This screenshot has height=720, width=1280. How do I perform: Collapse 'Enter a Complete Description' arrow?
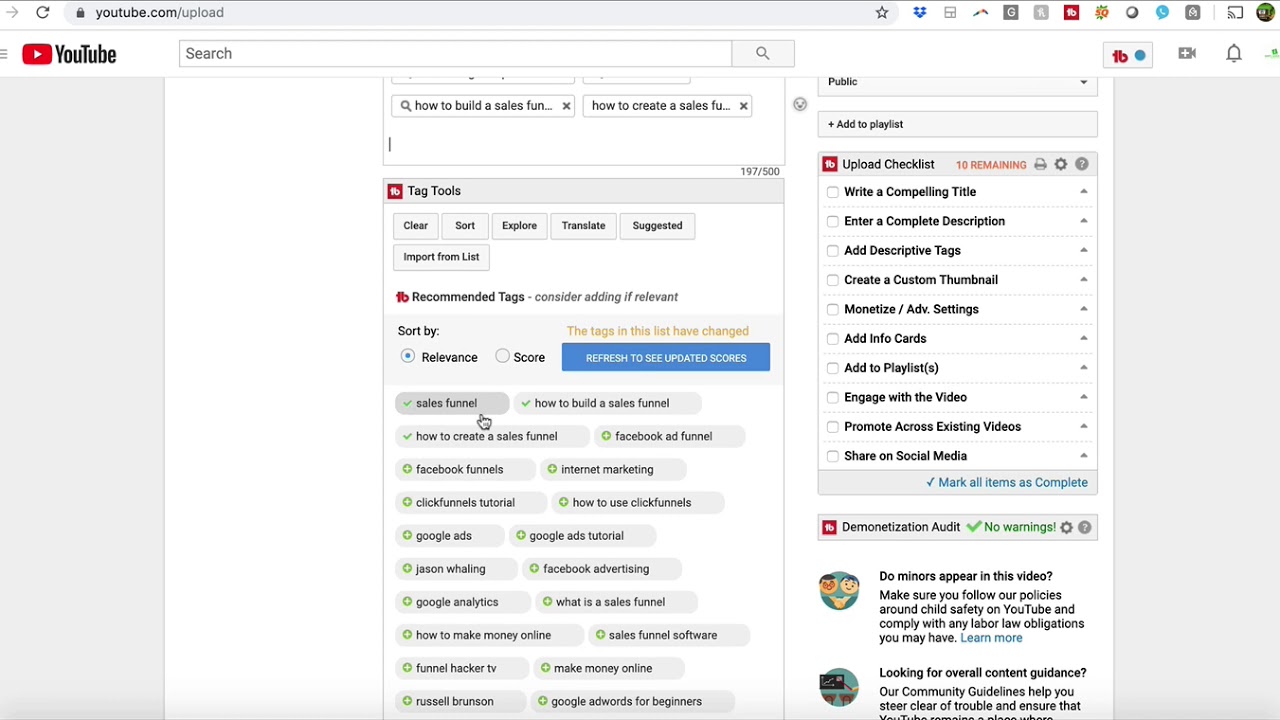[1083, 221]
